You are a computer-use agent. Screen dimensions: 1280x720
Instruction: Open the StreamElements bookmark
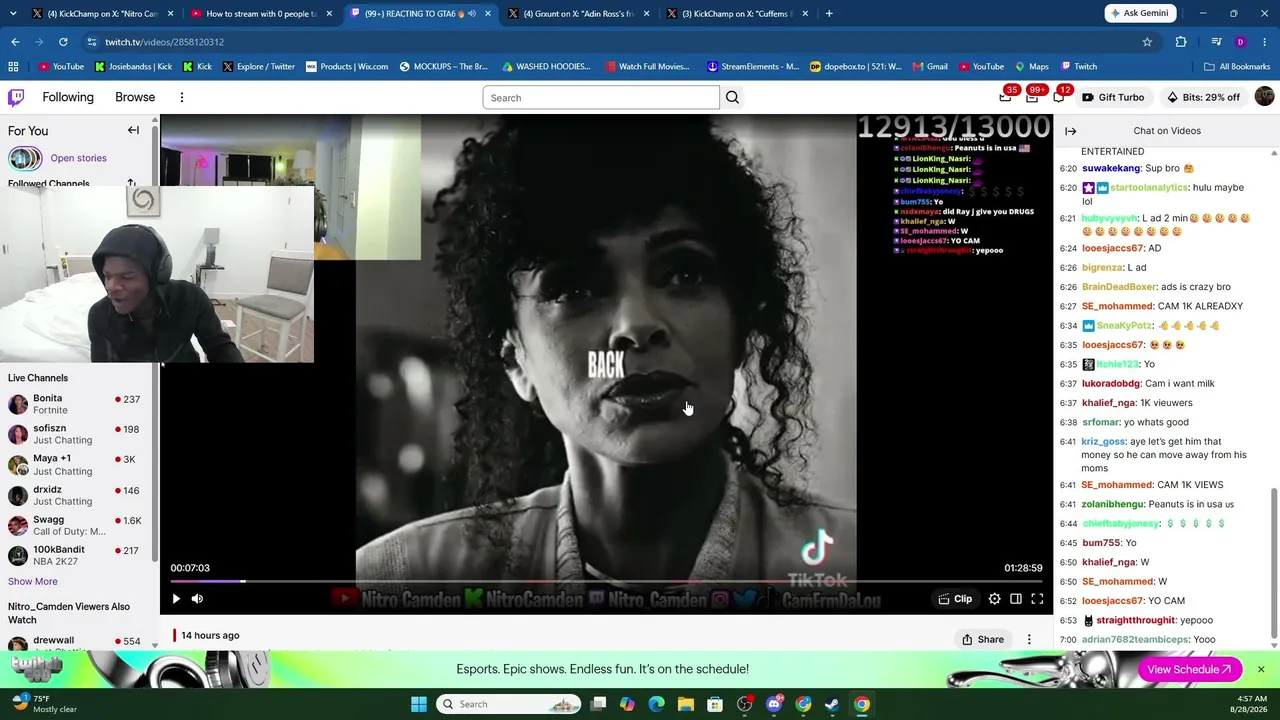[x=753, y=67]
